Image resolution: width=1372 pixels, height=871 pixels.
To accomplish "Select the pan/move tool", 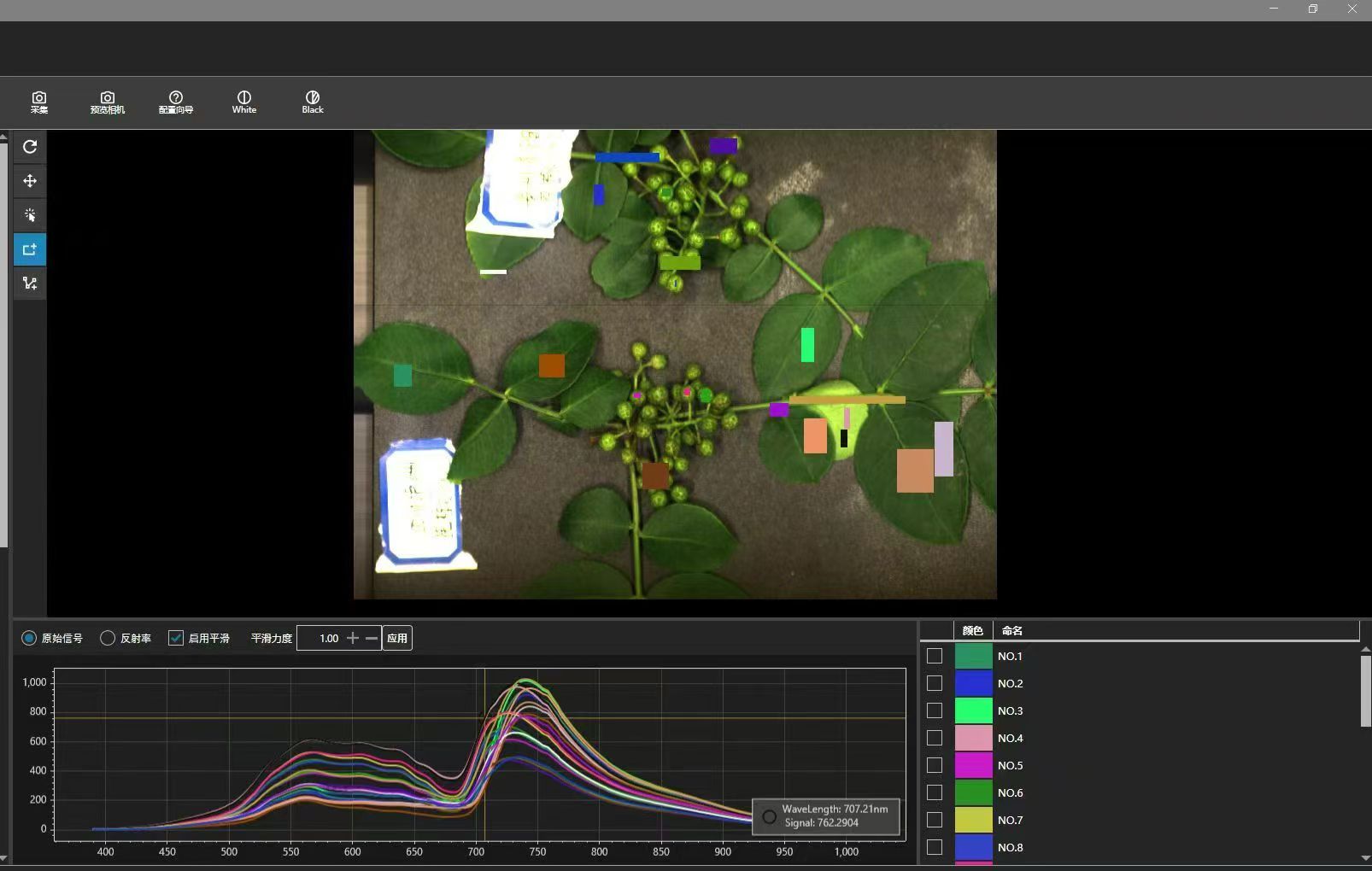I will tap(30, 181).
